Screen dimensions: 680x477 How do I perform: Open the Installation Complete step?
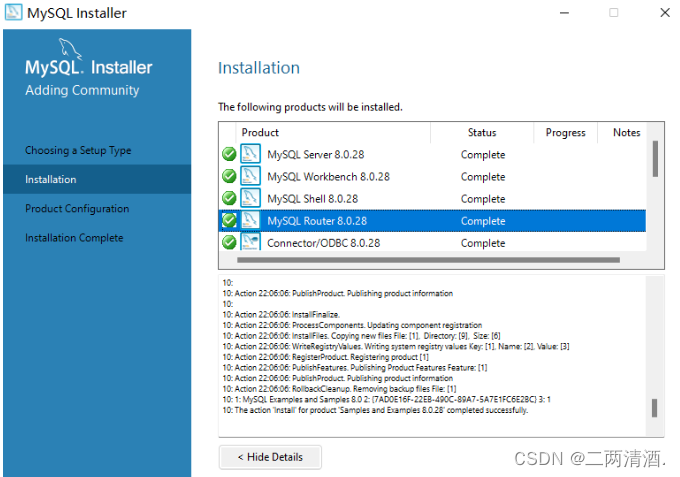tap(74, 238)
